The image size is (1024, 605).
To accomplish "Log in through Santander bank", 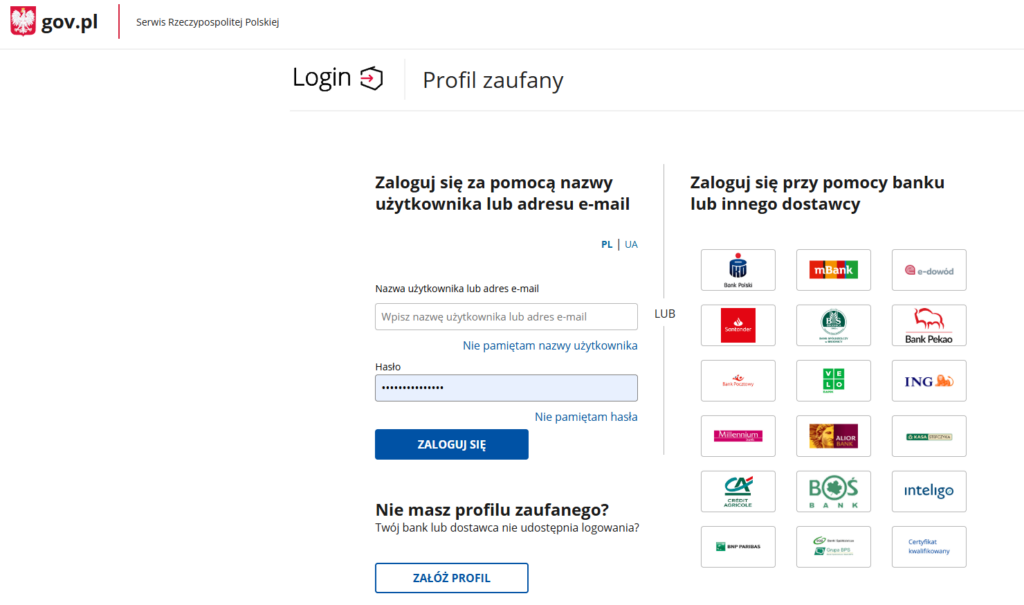I will click(x=738, y=325).
